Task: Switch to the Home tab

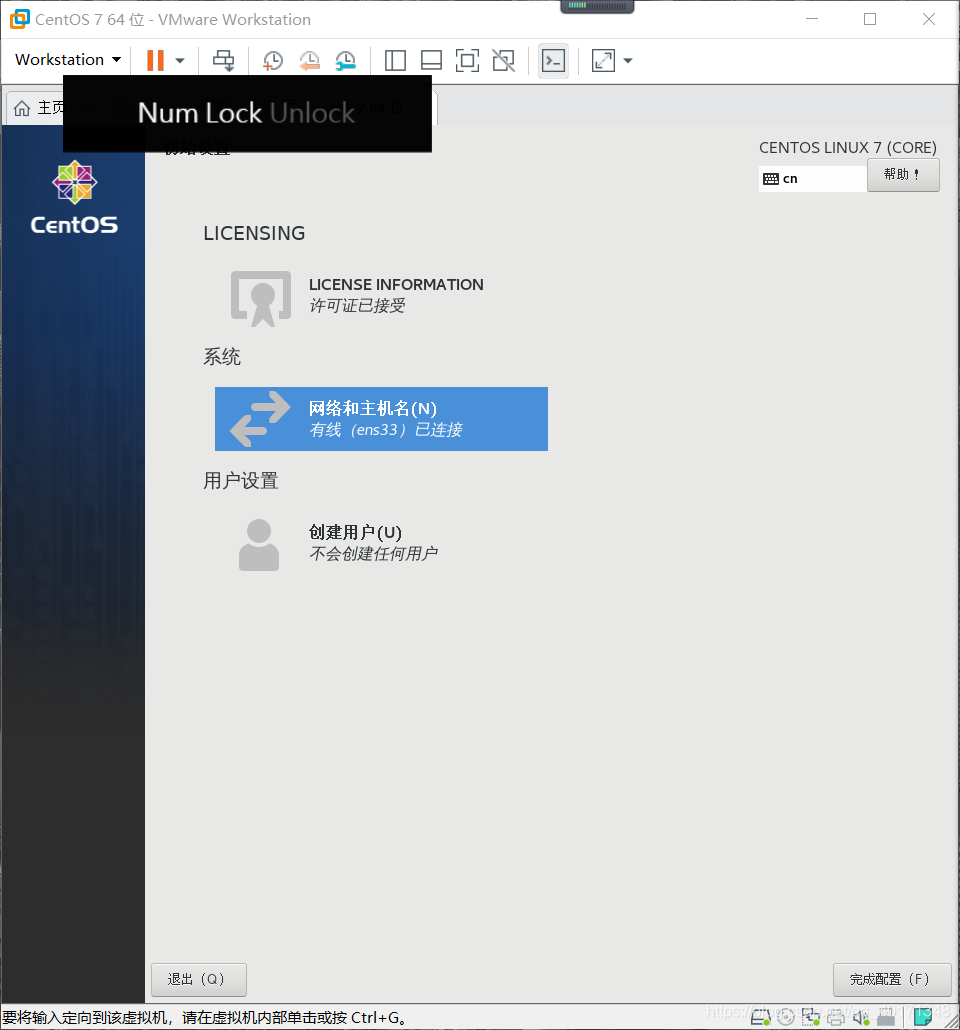Action: tap(38, 108)
